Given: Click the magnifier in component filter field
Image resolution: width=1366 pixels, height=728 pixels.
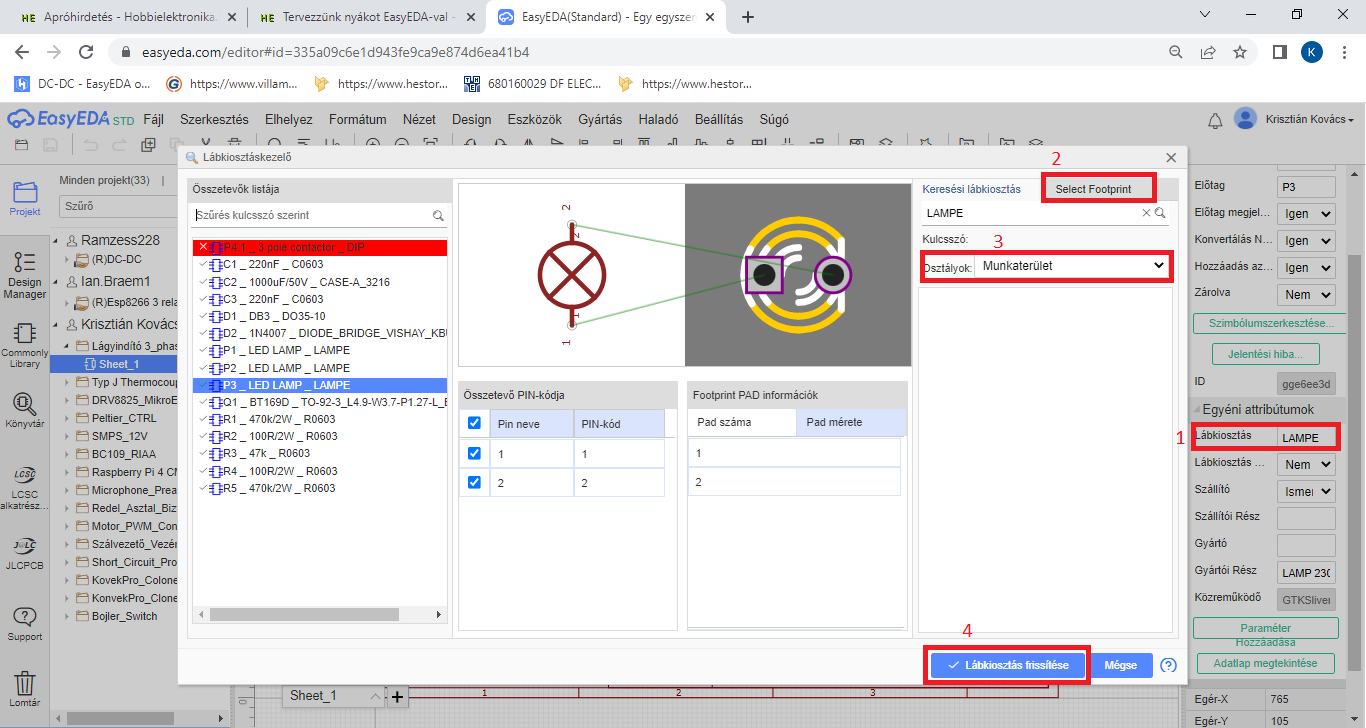Looking at the screenshot, I should click(x=438, y=215).
